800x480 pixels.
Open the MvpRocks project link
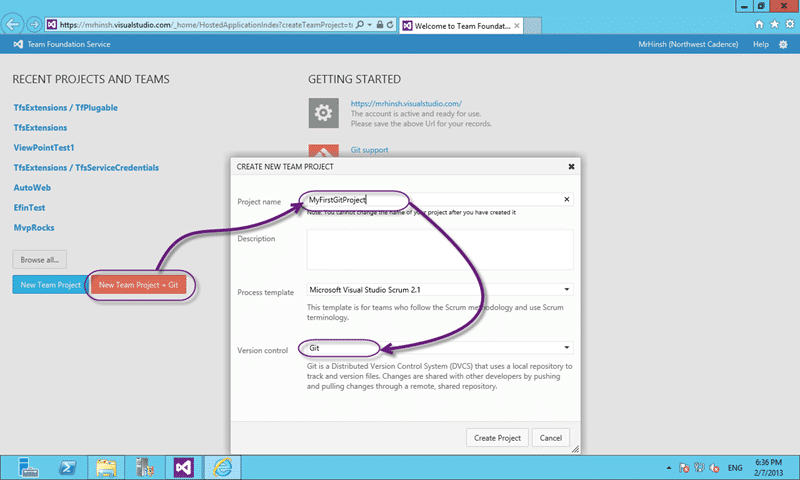34,228
